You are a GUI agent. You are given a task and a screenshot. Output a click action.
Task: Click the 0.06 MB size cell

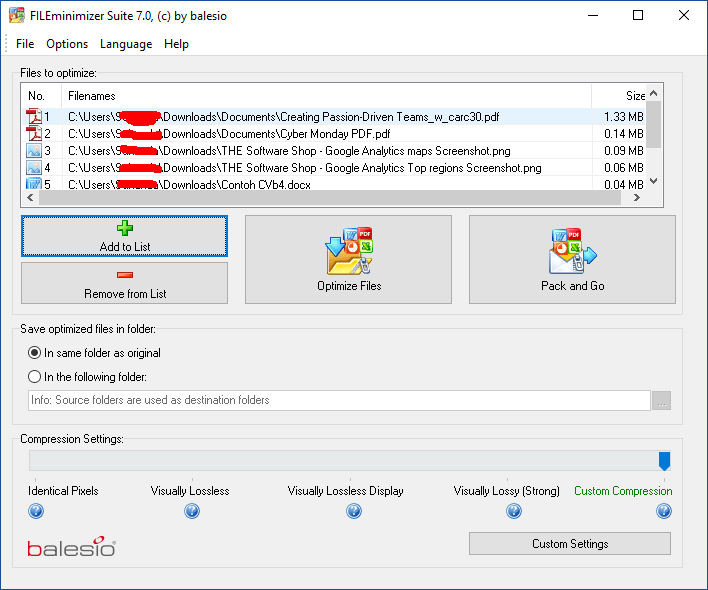click(x=624, y=167)
